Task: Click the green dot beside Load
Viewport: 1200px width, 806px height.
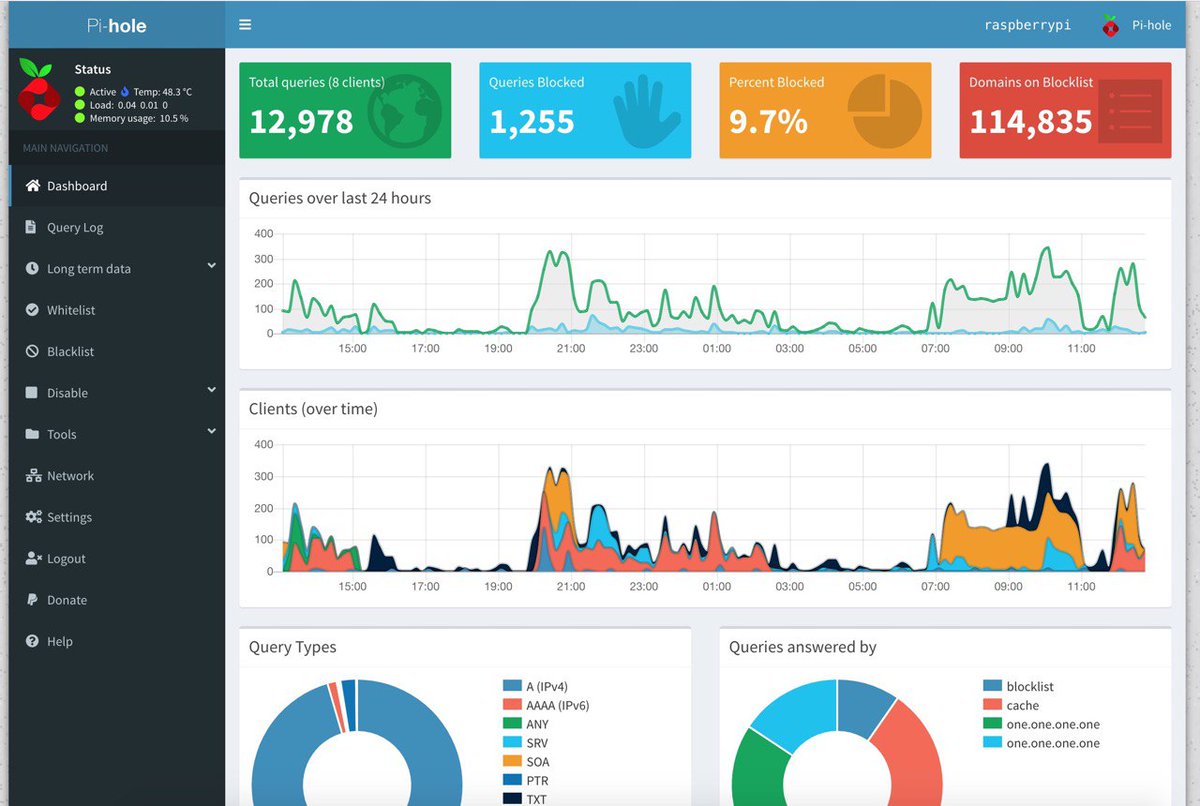Action: pyautogui.click(x=80, y=105)
